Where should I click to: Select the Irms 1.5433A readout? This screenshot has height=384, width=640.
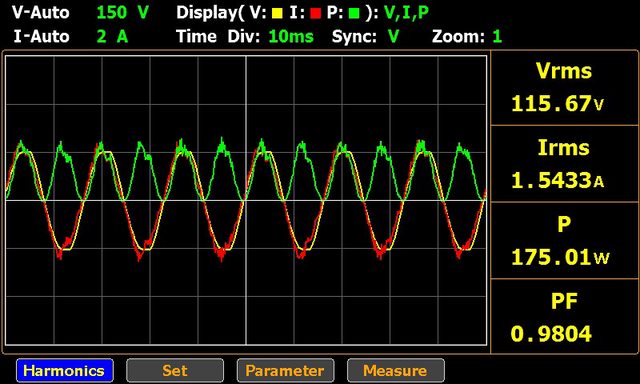564,164
